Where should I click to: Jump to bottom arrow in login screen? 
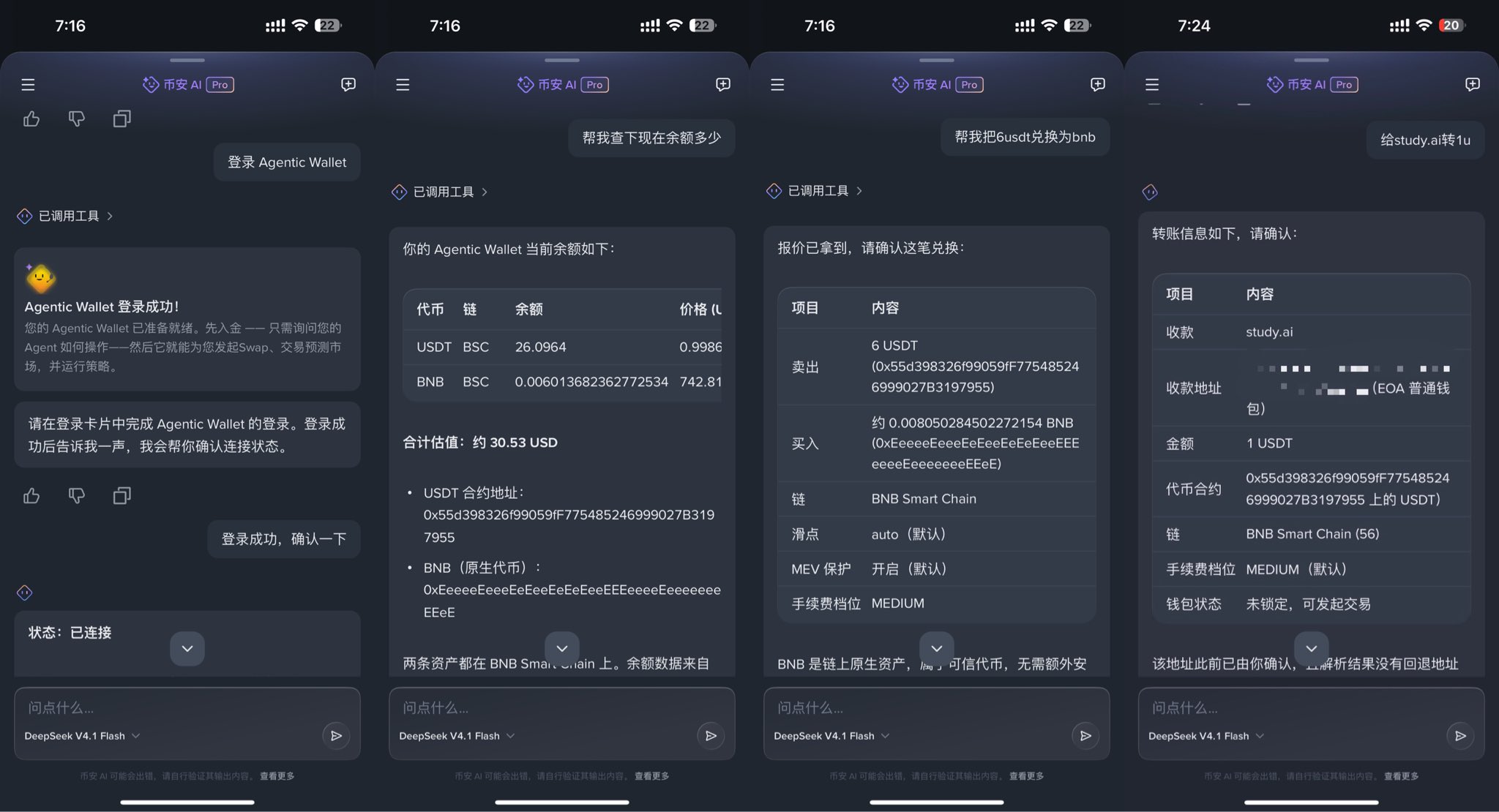pyautogui.click(x=187, y=649)
